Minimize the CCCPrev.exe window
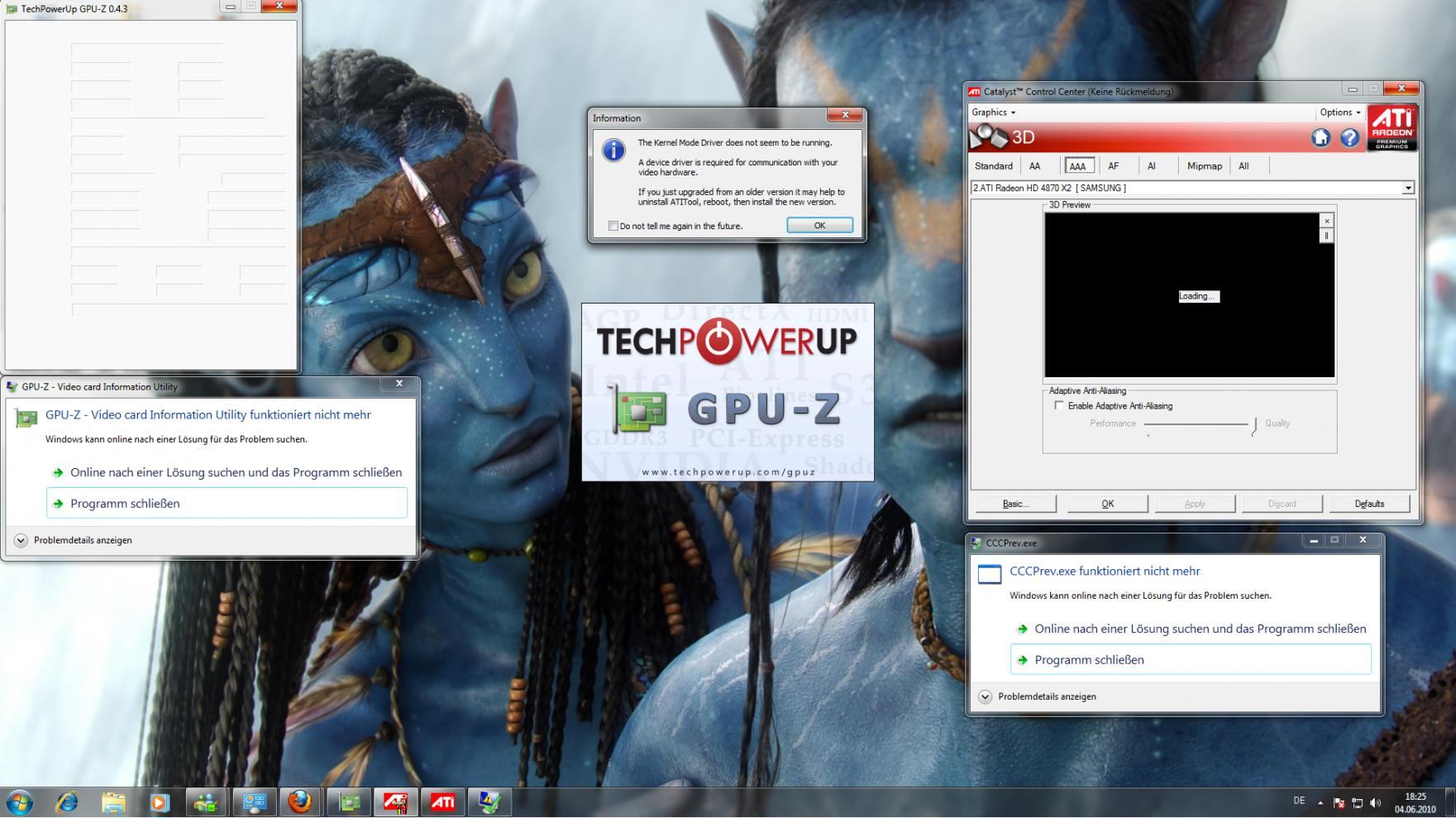The image size is (1456, 818). click(1313, 540)
